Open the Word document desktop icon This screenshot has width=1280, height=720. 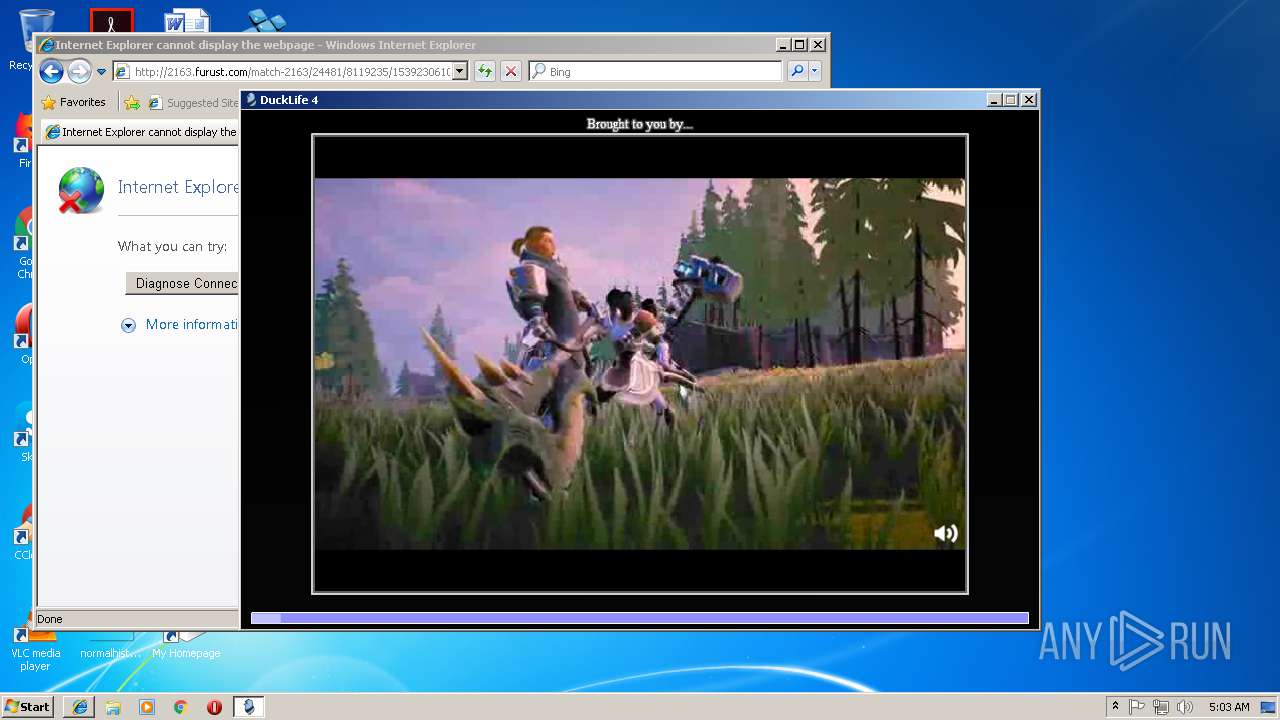187,20
